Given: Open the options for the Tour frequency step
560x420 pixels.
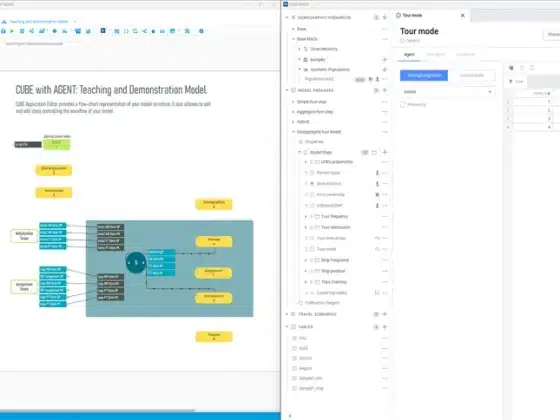Looking at the screenshot, I should (x=385, y=216).
